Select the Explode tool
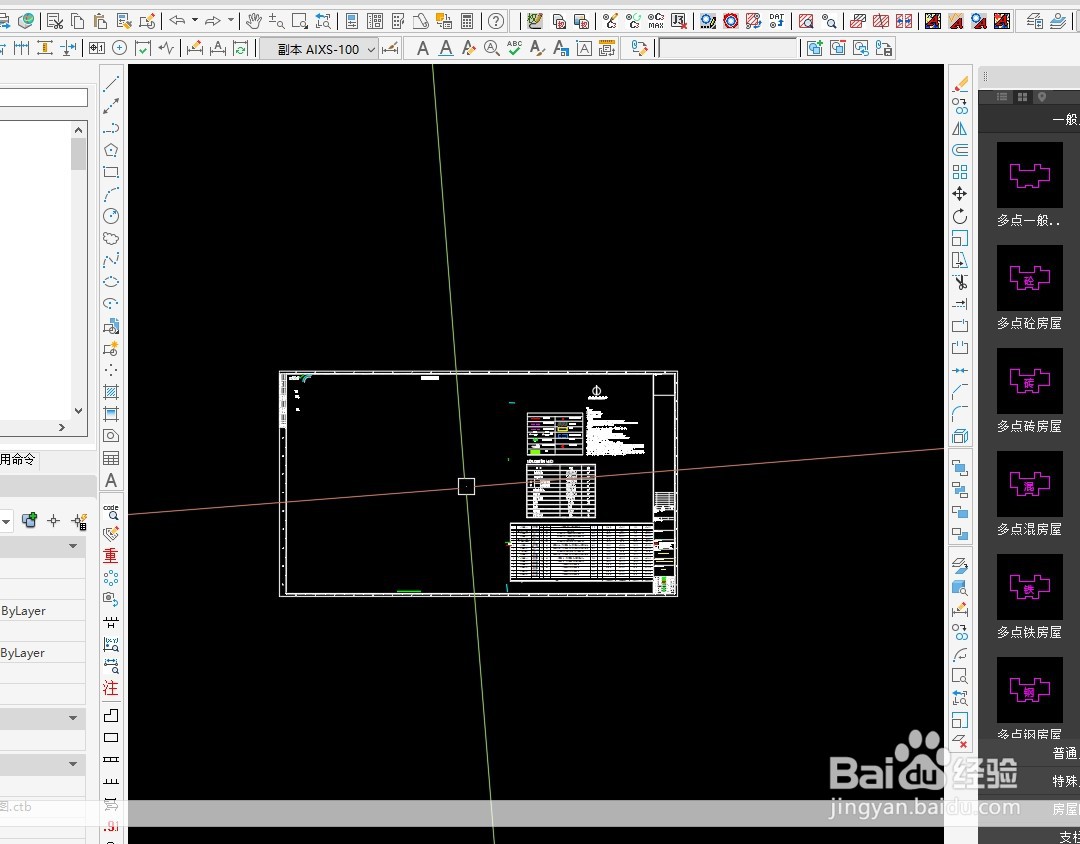1080x844 pixels. tap(960, 436)
